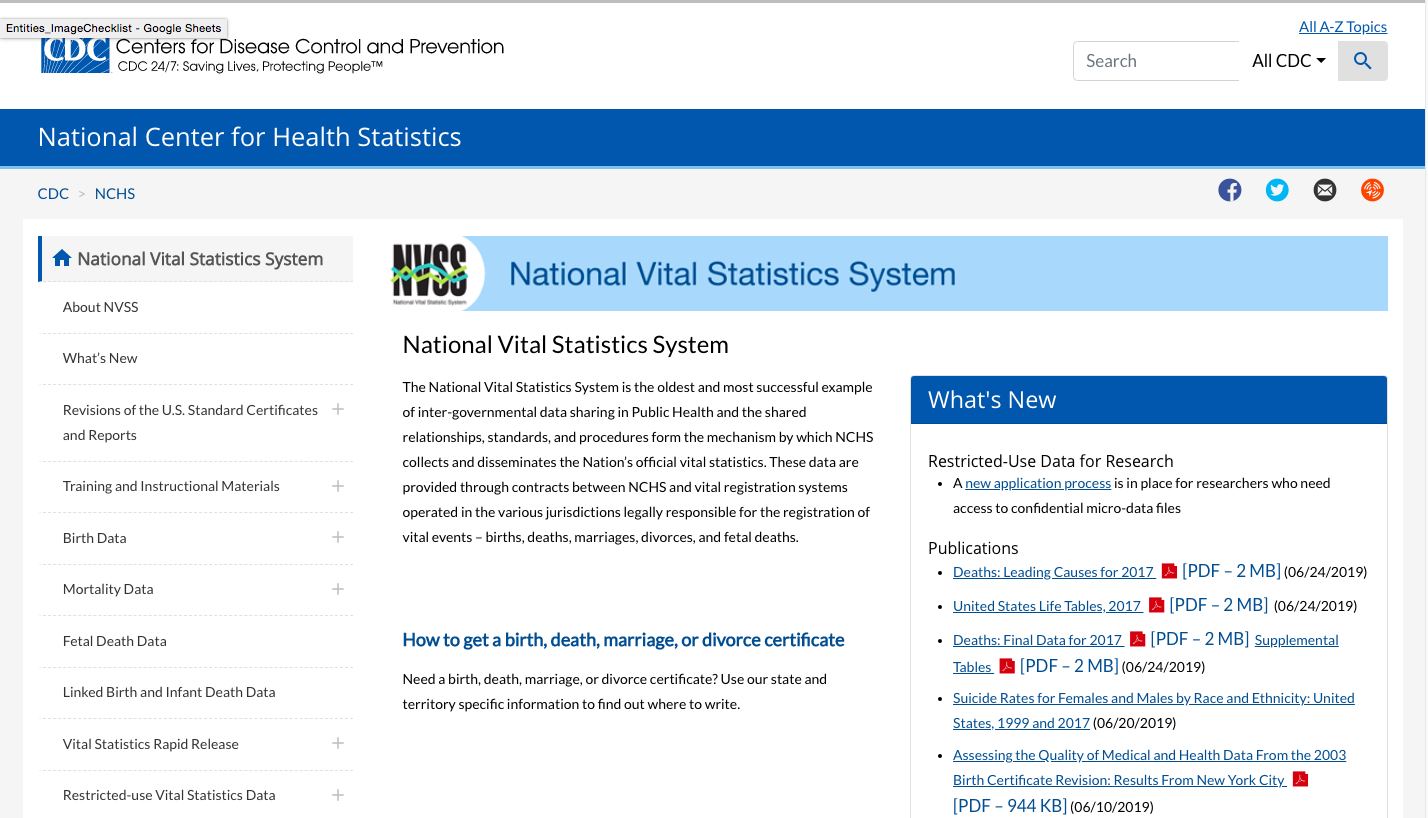Open Birth Data sidebar page
The width and height of the screenshot is (1428, 818).
pos(94,538)
